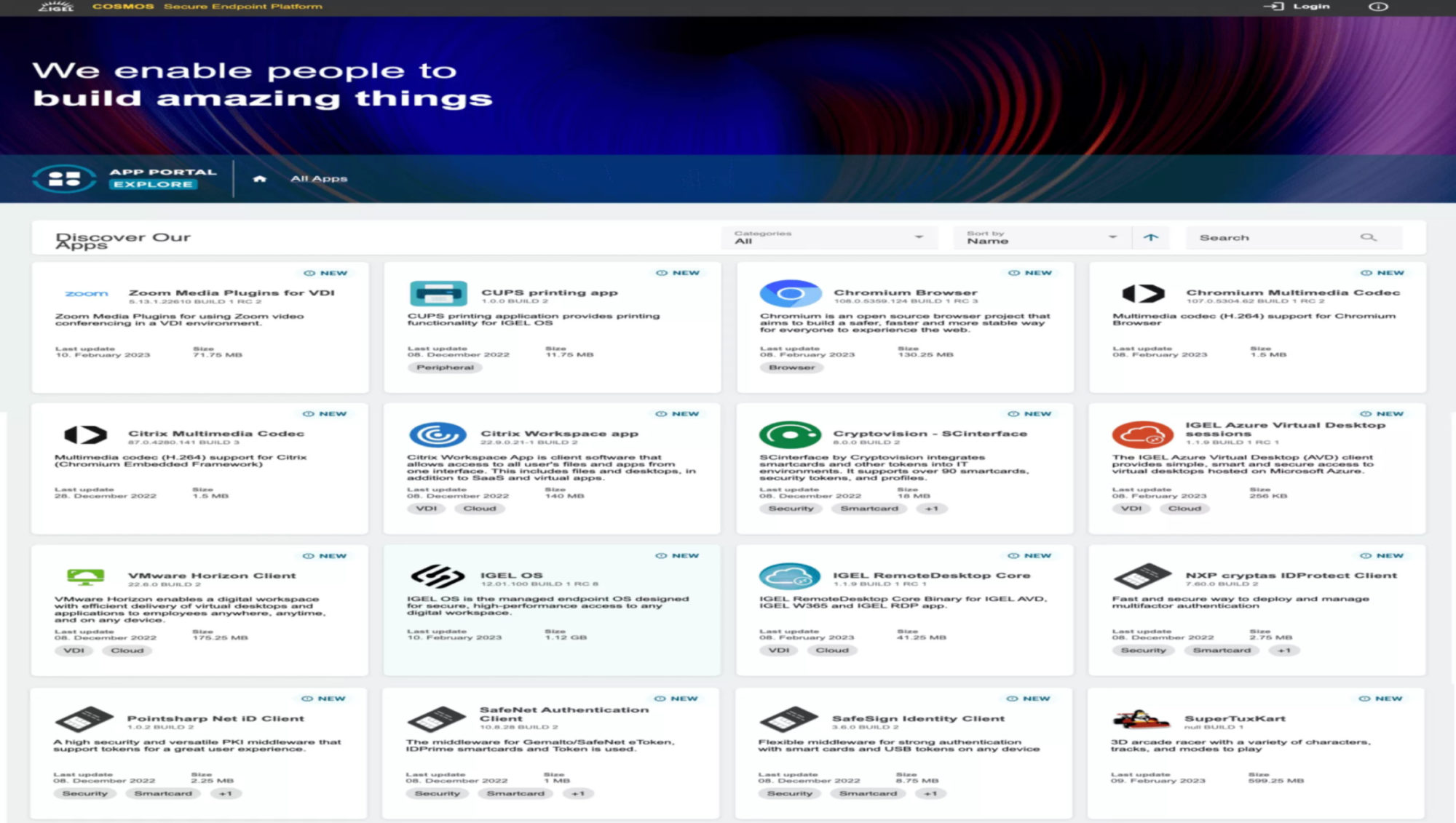Viewport: 1456px width, 823px height.
Task: Open the Sort by Name dropdown
Action: click(x=1041, y=238)
